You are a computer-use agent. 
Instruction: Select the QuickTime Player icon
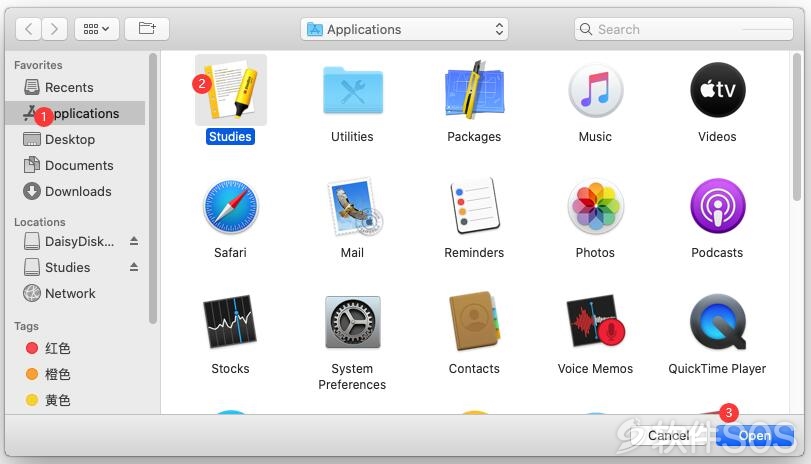pos(718,322)
